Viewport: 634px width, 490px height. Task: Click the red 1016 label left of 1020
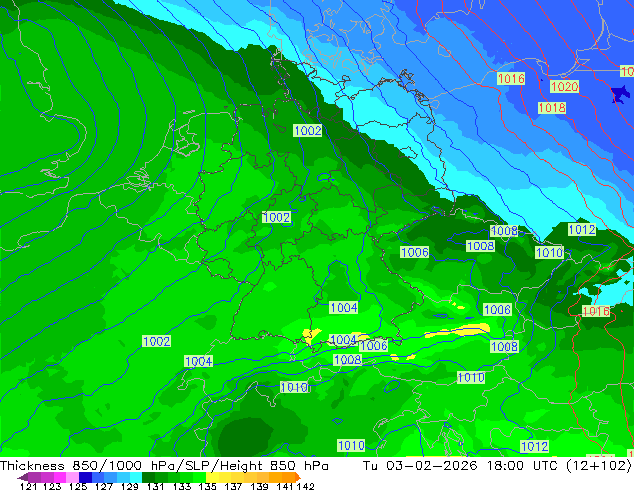point(511,78)
